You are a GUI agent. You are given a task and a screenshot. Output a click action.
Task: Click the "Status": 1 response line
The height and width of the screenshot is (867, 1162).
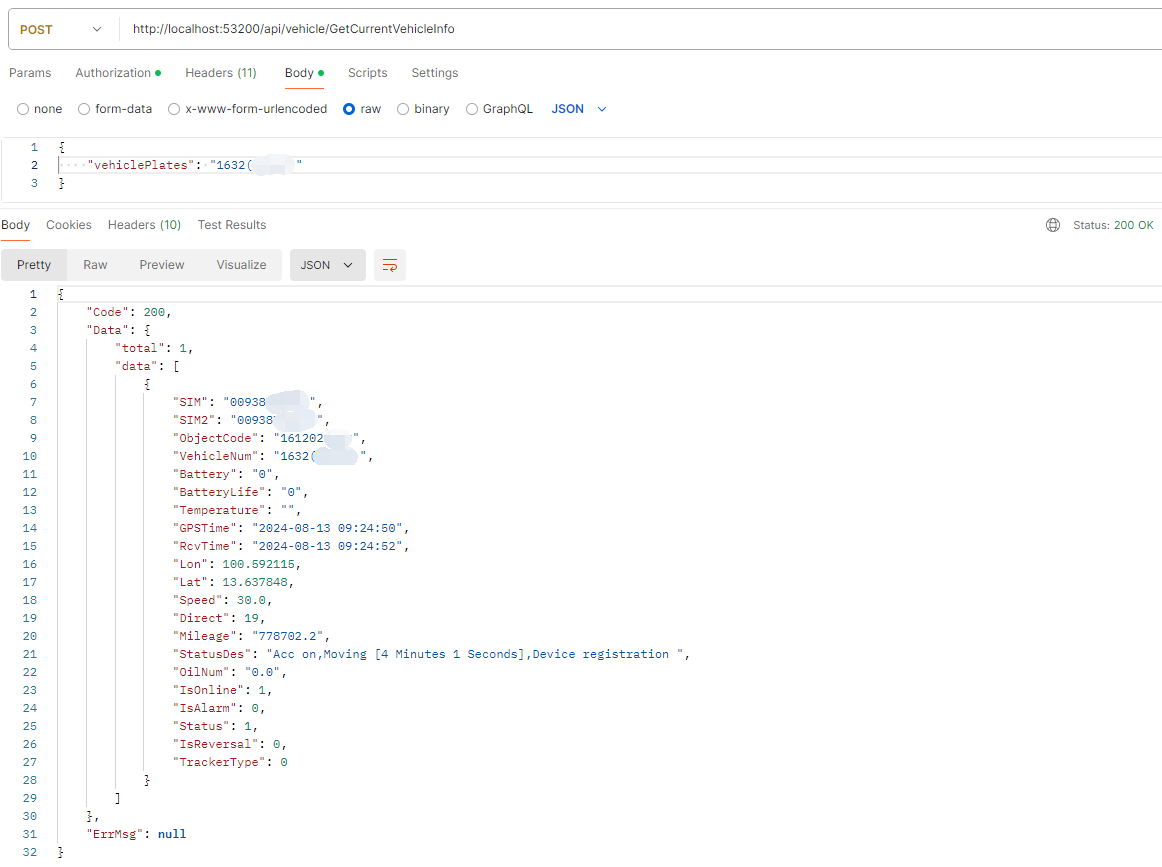(x=215, y=726)
